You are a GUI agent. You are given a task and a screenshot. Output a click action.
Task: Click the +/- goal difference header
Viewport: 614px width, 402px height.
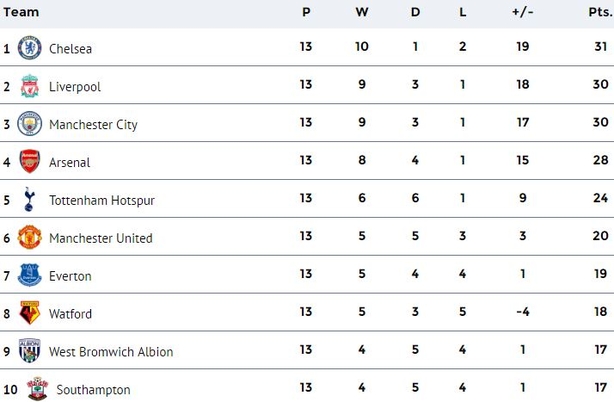(522, 12)
